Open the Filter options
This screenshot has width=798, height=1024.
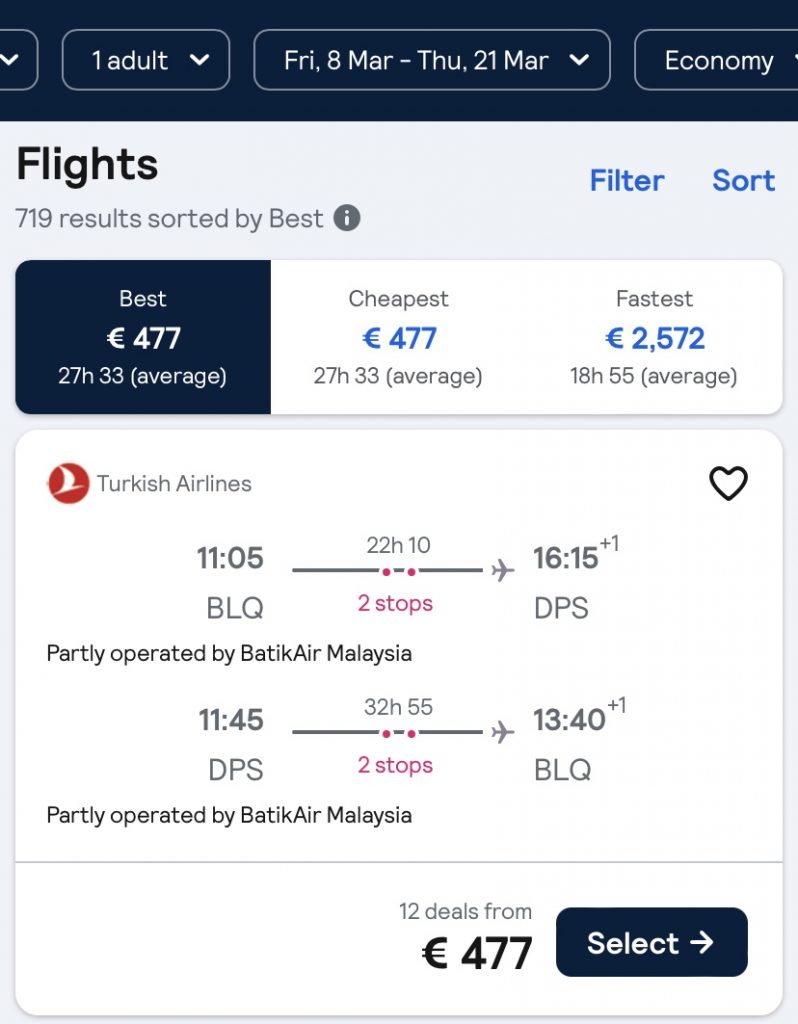[x=627, y=181]
